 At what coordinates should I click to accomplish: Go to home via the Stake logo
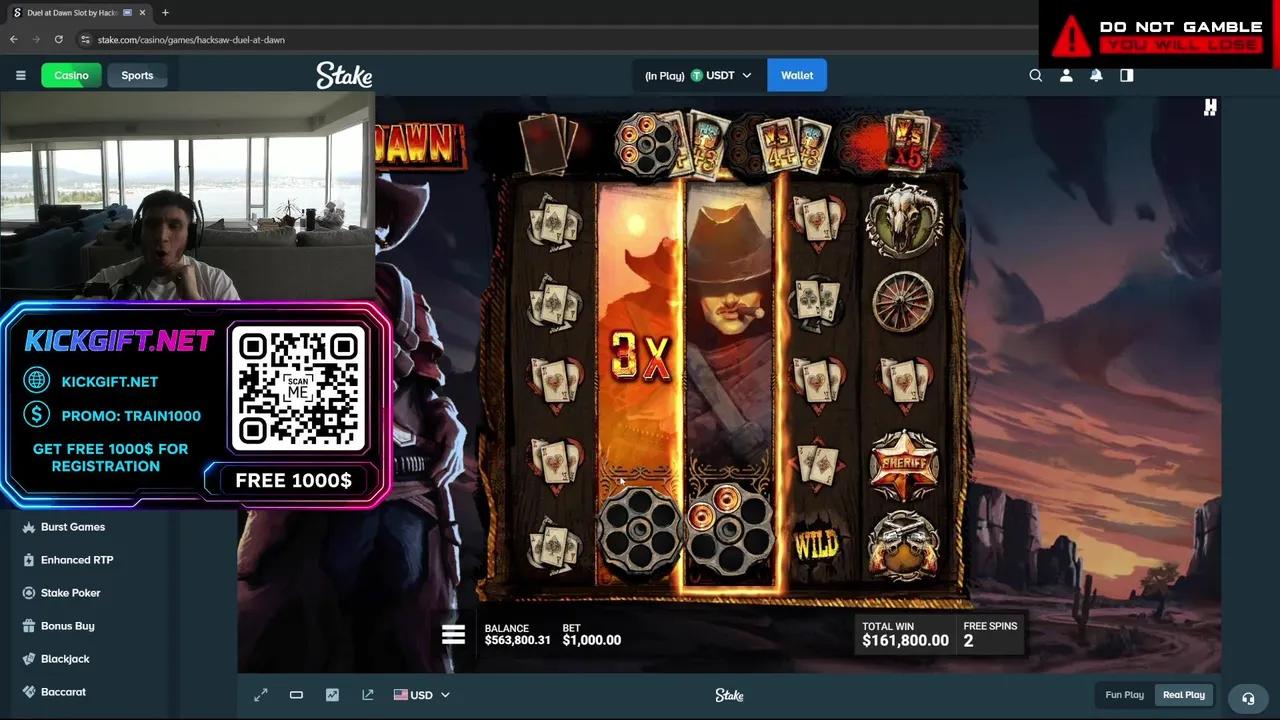coord(344,75)
